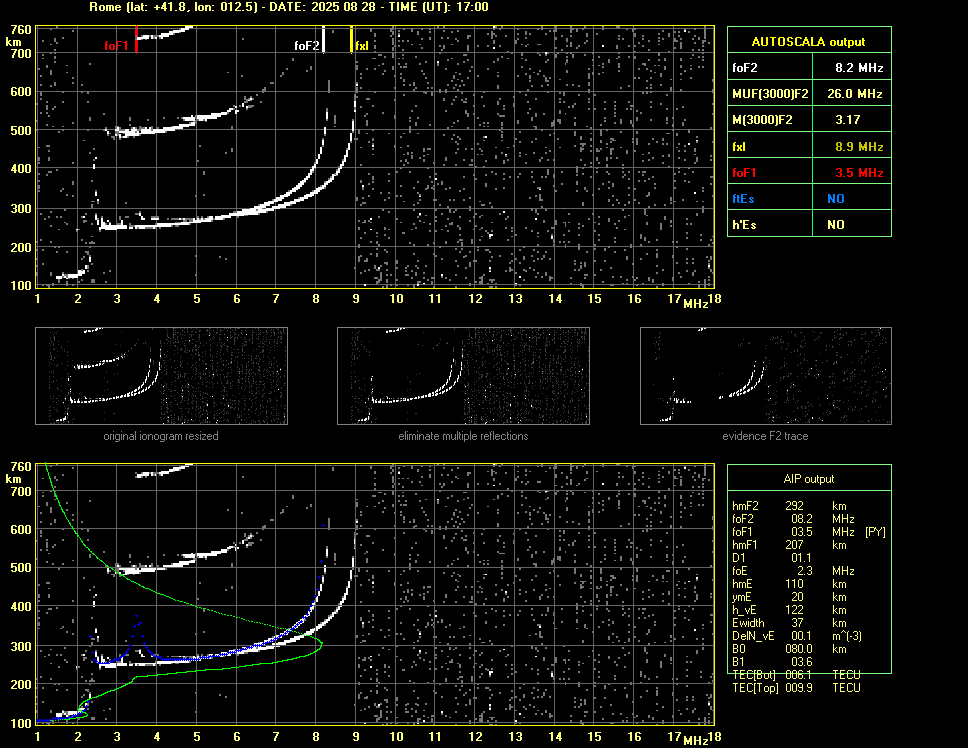This screenshot has height=748, width=968.
Task: Click the [PY] tag in AIP output
Action: click(875, 532)
